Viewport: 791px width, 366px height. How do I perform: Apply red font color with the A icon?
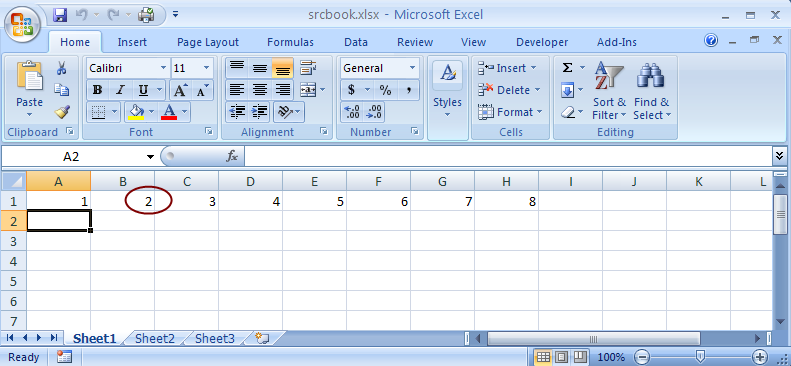(170, 112)
